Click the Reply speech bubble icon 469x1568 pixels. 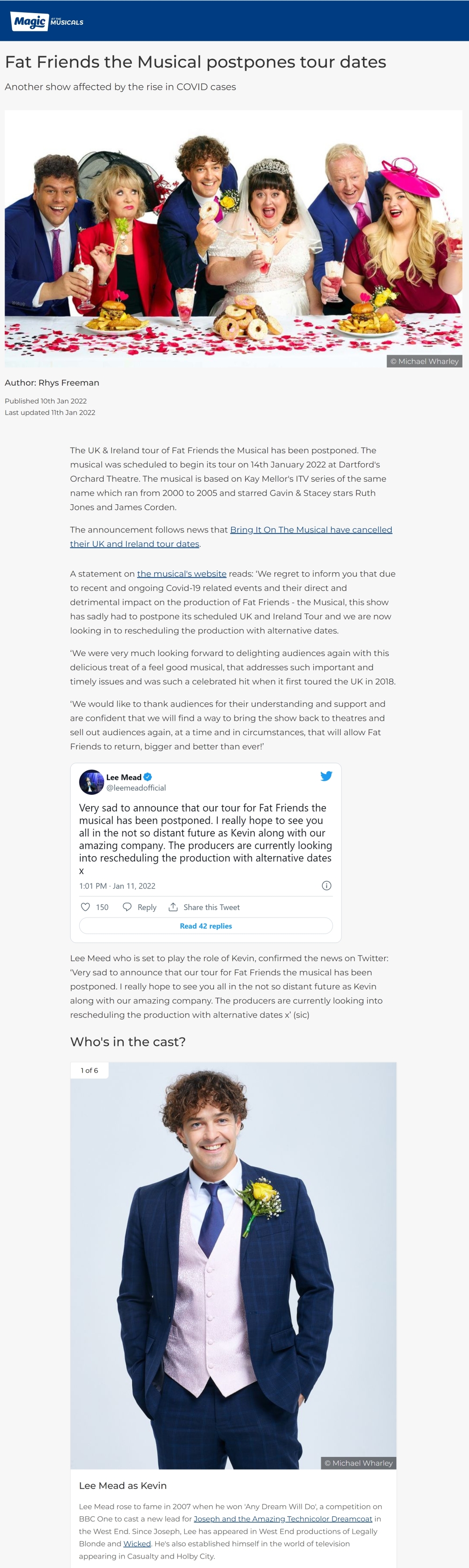127,907
